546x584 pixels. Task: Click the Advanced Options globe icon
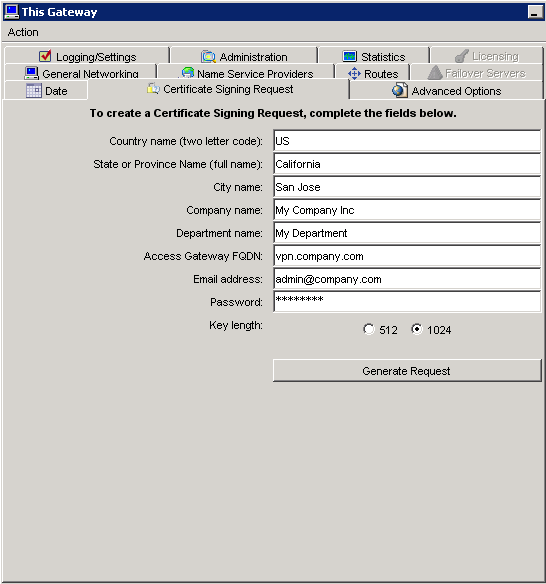click(400, 91)
